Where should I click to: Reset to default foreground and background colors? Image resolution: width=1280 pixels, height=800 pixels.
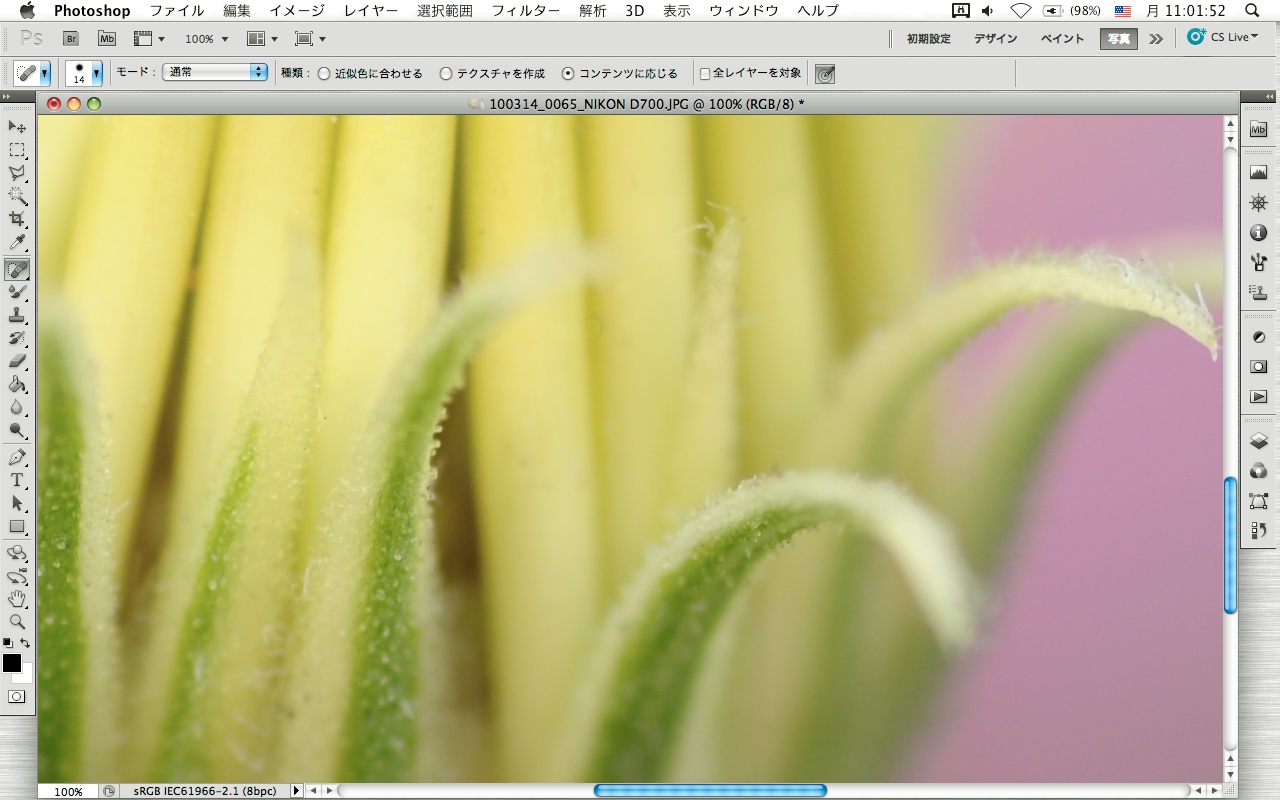[x=8, y=643]
